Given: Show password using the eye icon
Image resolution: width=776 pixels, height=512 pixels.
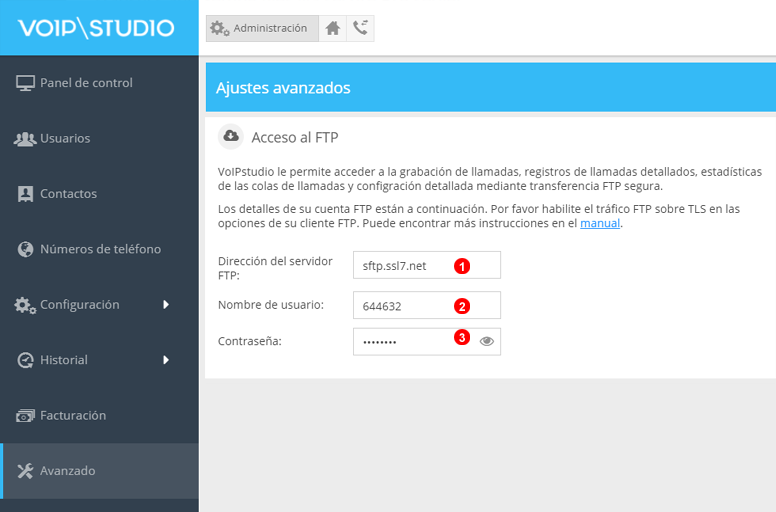Looking at the screenshot, I should 487,341.
